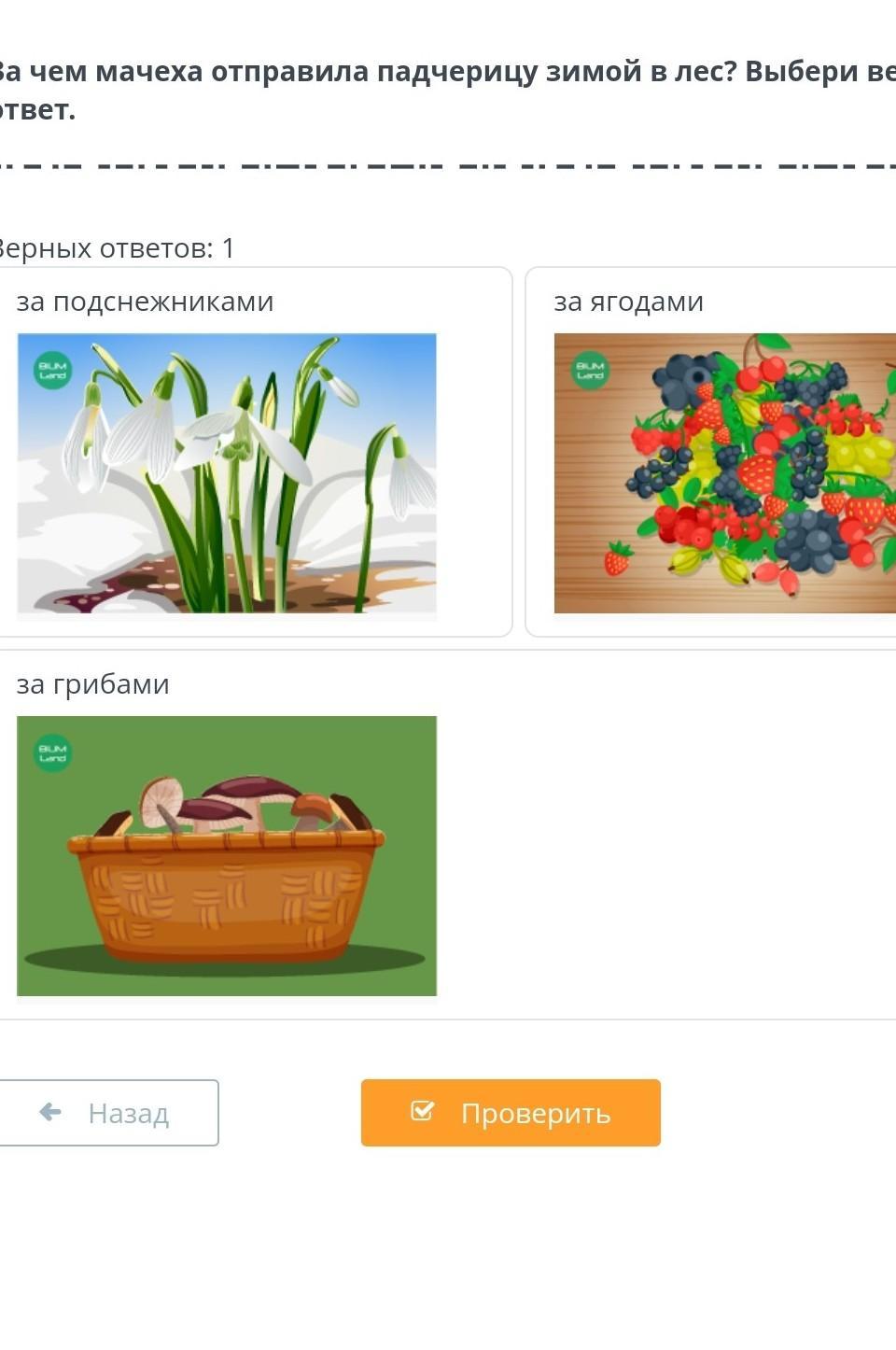Screen dimensions: 896x1350
Task: Choose the answer за ягодами
Action: pyautogui.click(x=628, y=302)
